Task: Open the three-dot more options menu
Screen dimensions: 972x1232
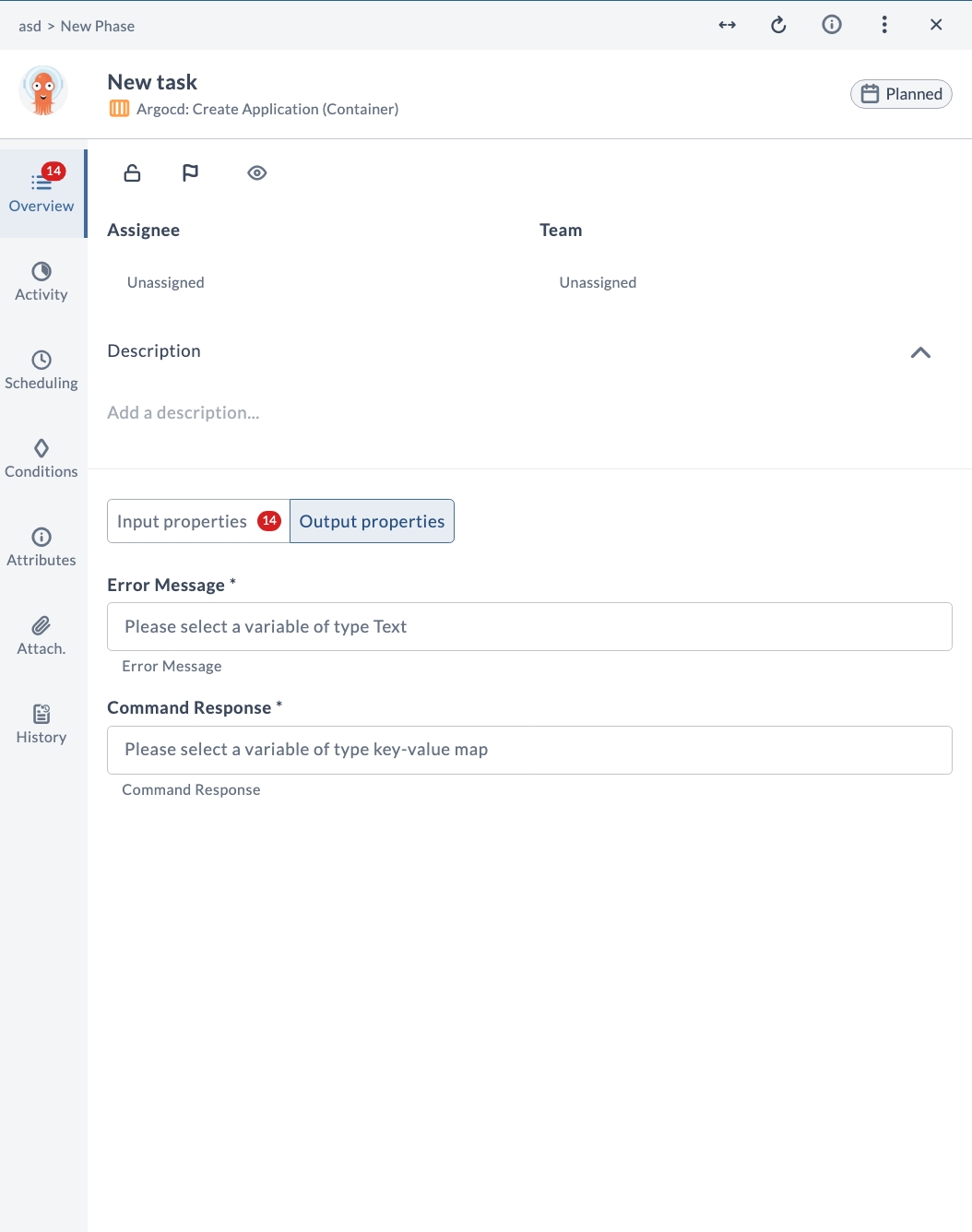Action: [x=884, y=25]
